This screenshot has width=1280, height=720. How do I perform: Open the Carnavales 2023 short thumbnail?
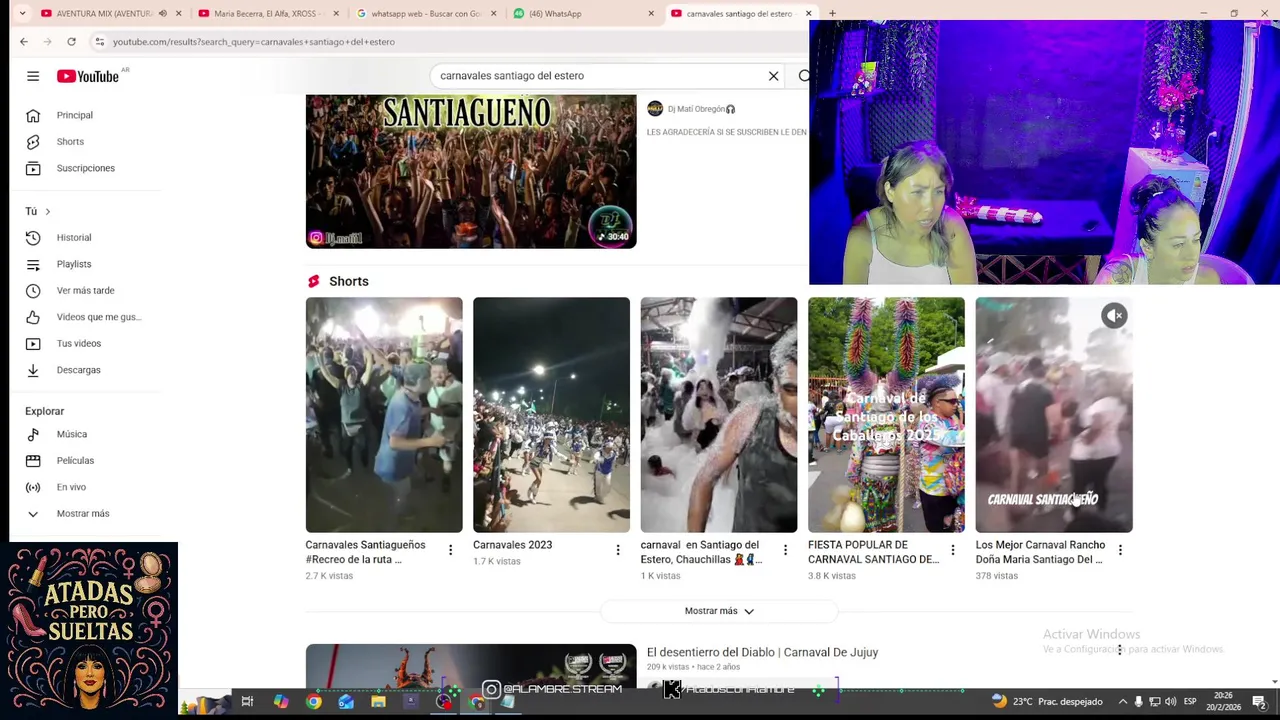point(551,415)
